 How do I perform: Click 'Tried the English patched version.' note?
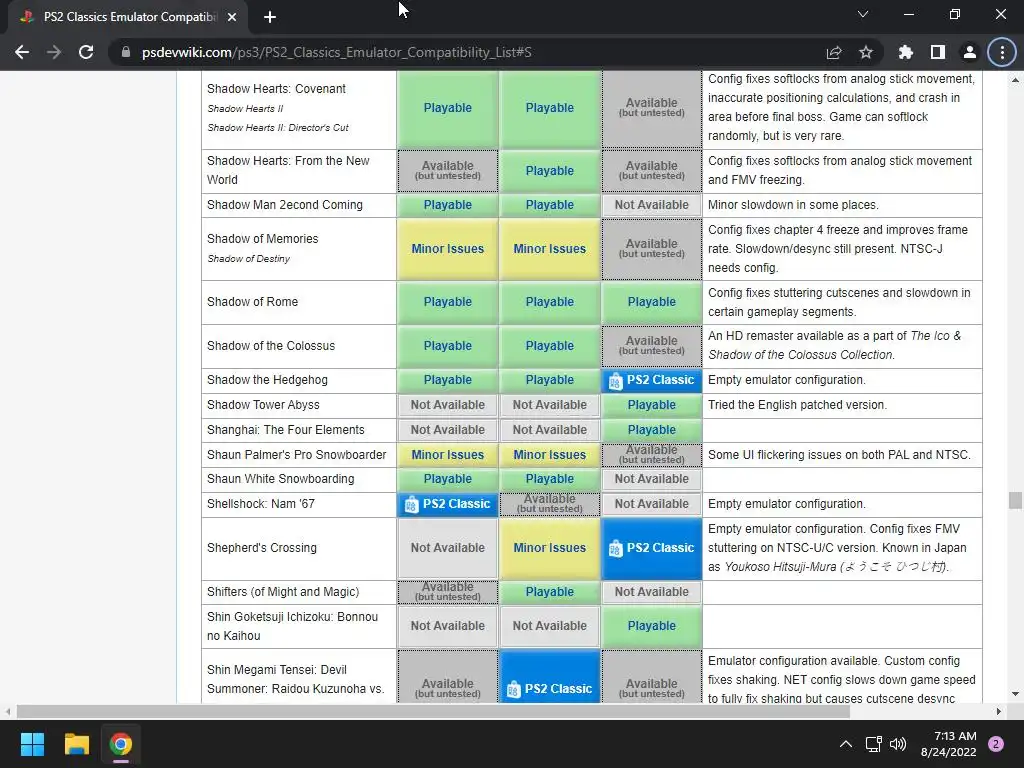point(797,405)
